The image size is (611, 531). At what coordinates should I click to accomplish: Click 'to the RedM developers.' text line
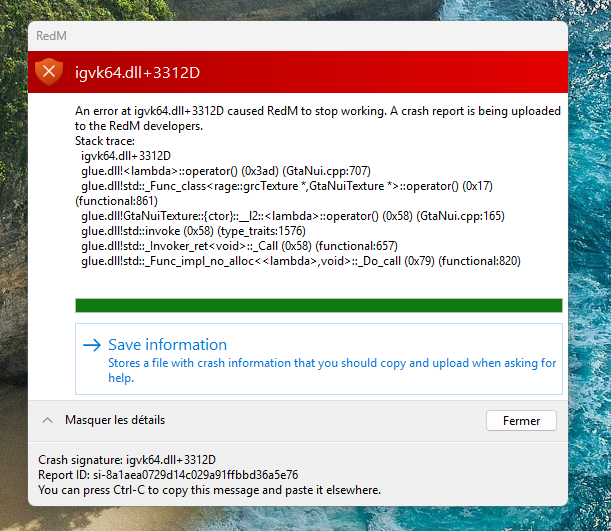tap(139, 126)
